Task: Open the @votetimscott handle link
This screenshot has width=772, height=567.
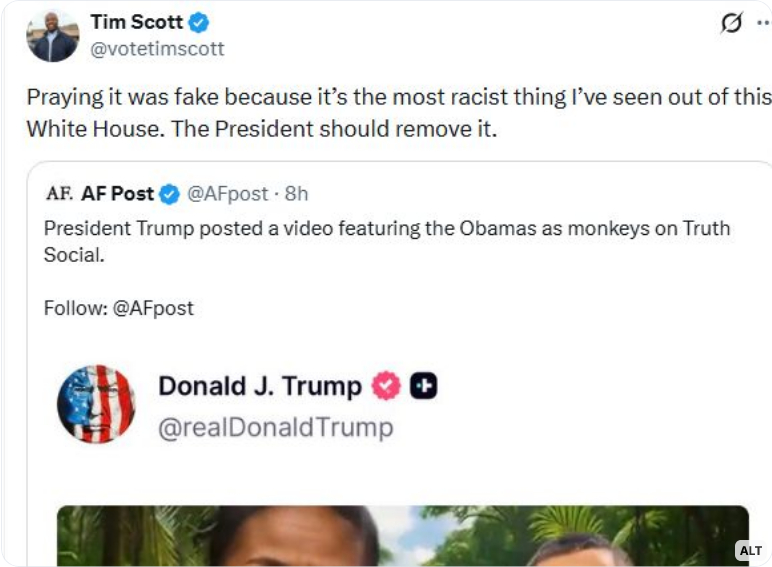Action: click(x=157, y=48)
